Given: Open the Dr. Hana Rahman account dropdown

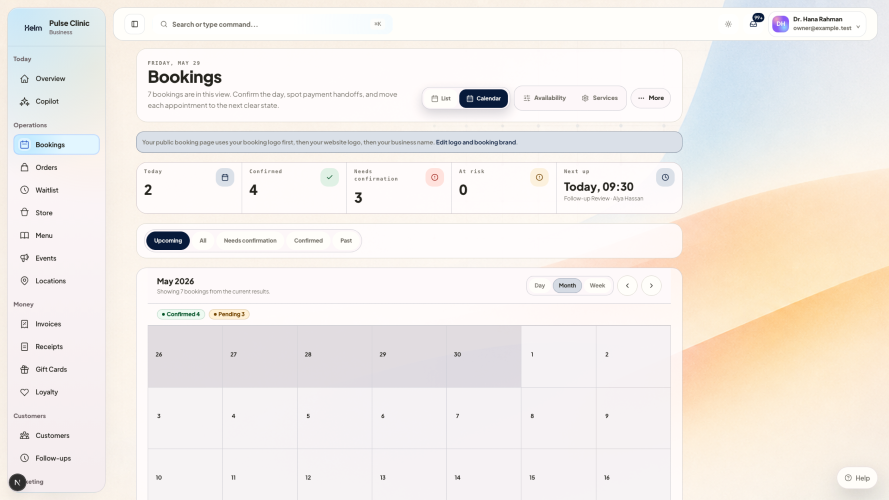Looking at the screenshot, I should click(817, 24).
